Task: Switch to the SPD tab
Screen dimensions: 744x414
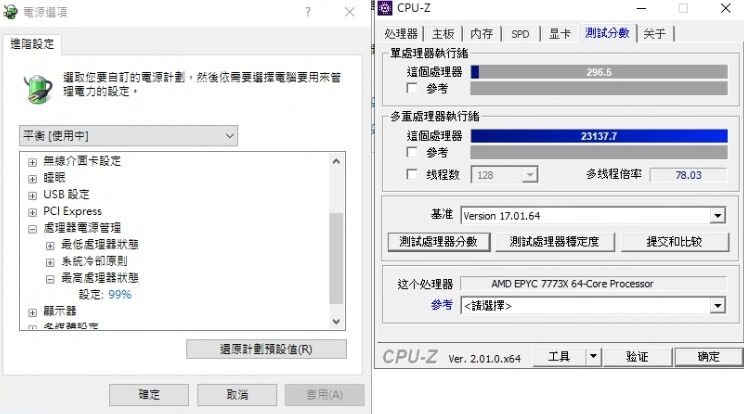Action: 521,34
